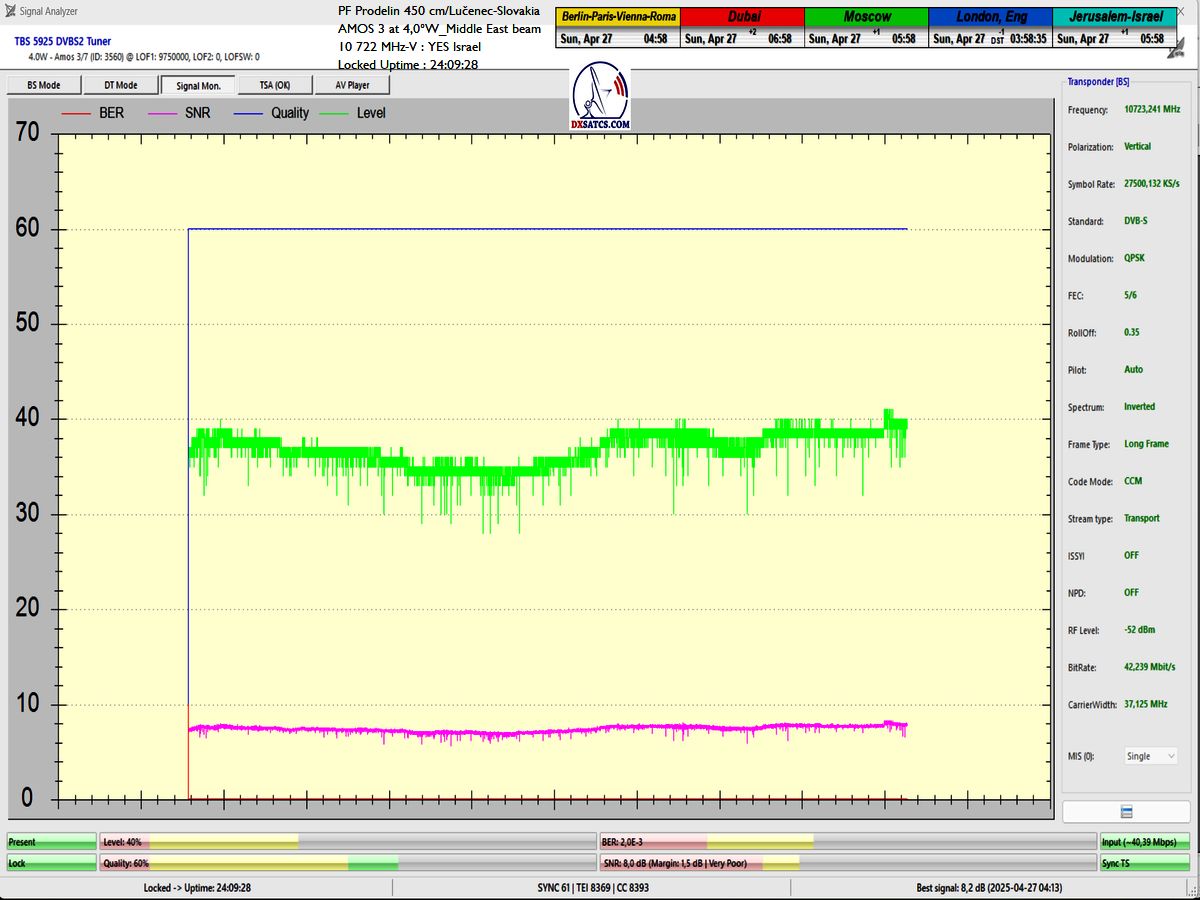Image resolution: width=1200 pixels, height=900 pixels.
Task: Click the resize grip in status bar corner
Action: (x=1192, y=892)
